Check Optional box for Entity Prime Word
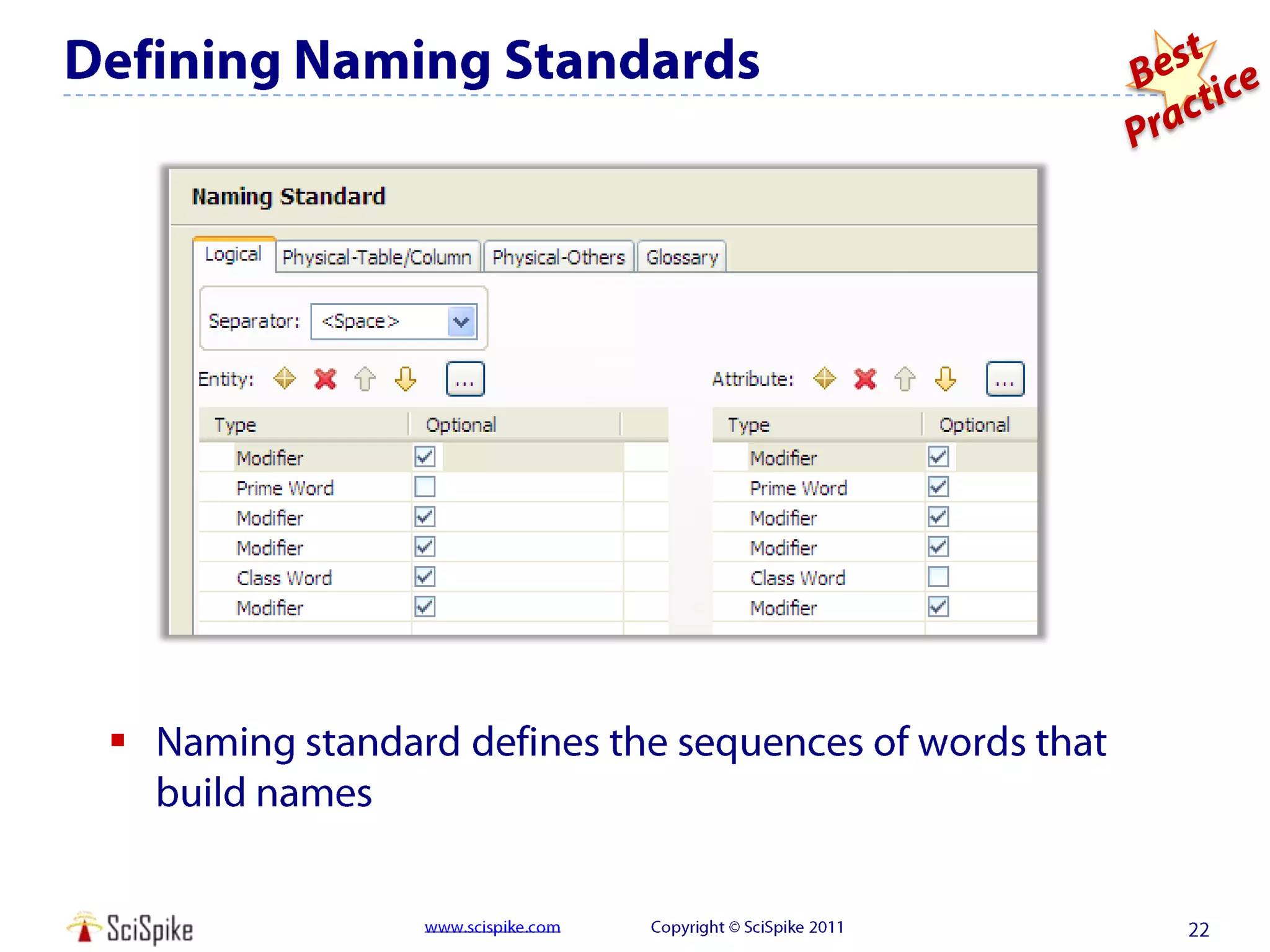The height and width of the screenshot is (952, 1270). tap(425, 487)
